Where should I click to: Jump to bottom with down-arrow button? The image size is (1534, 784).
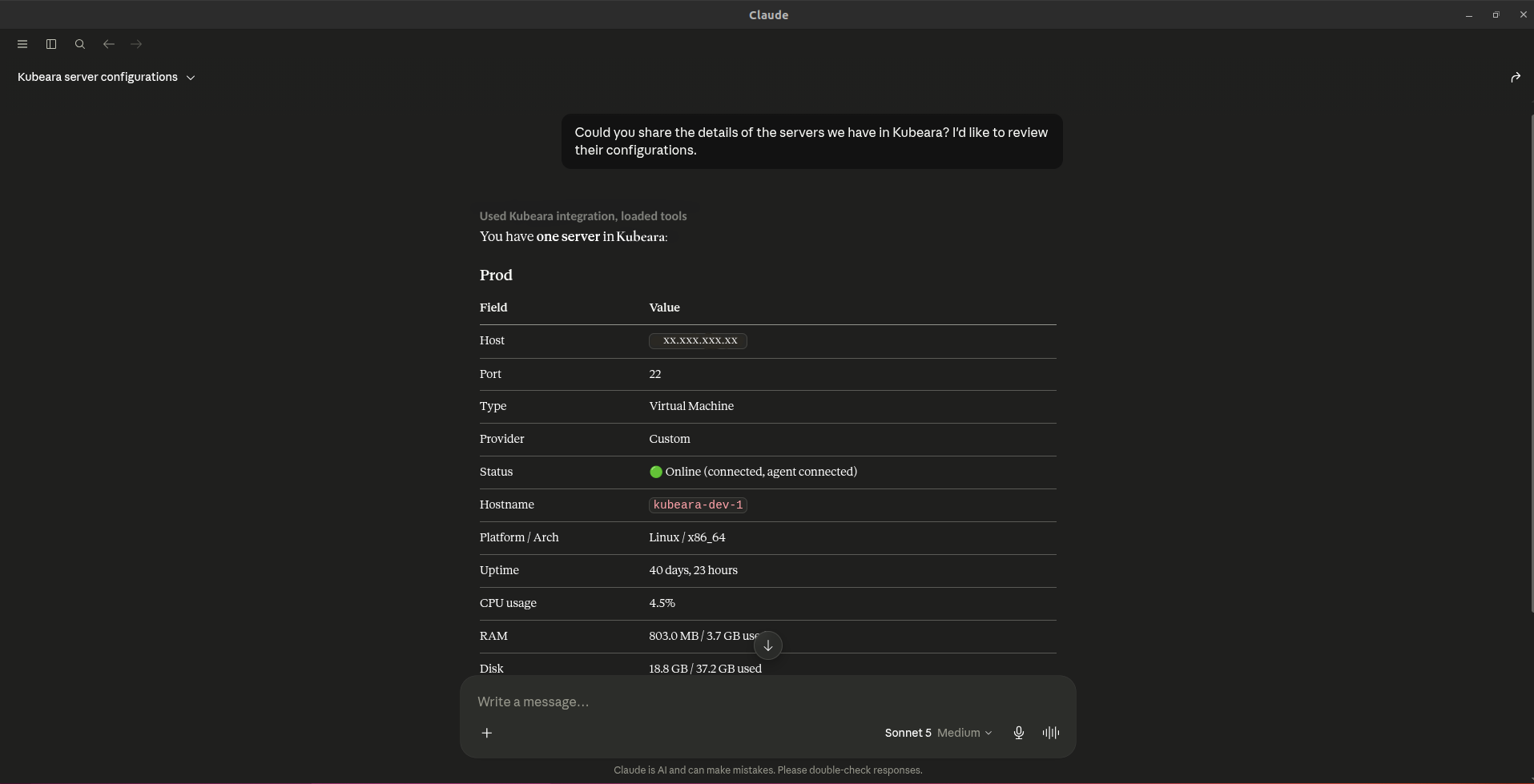[767, 645]
